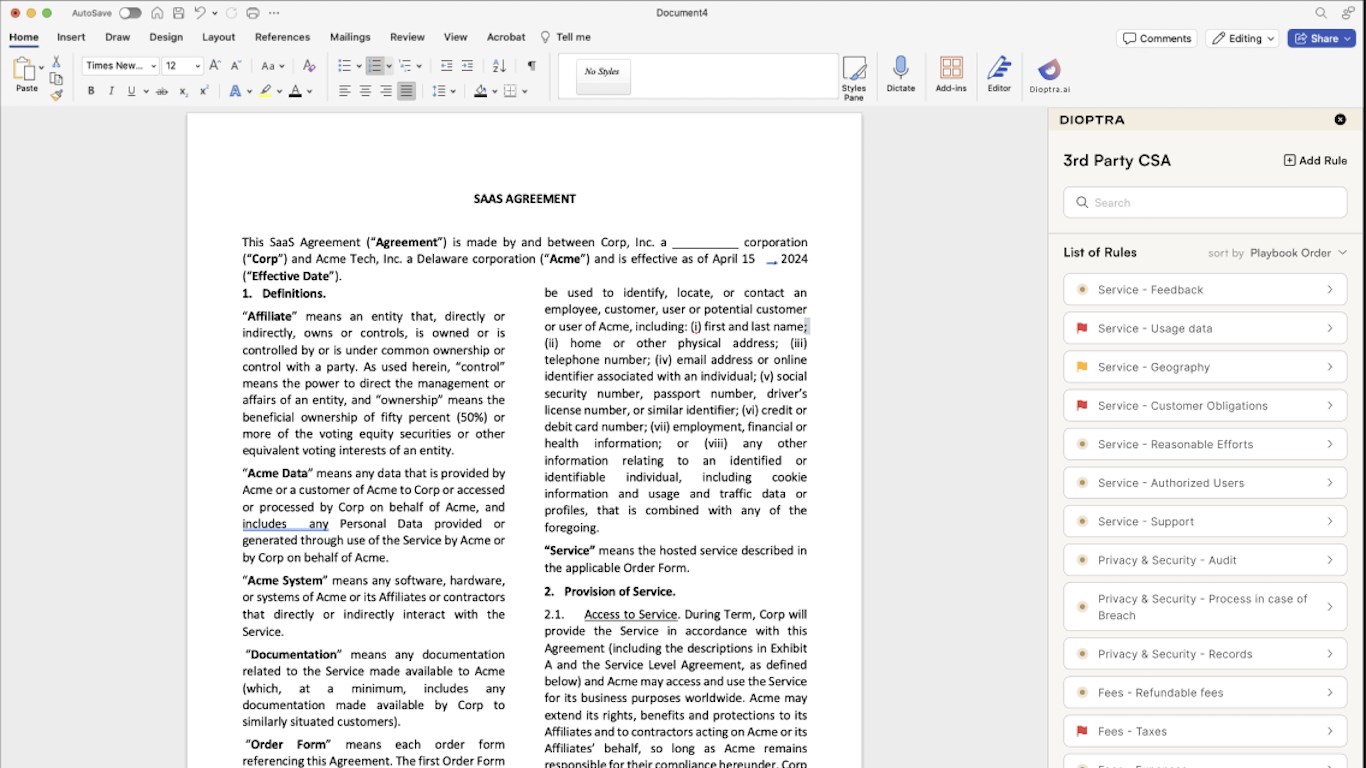Activate the Format Painter brush
The width and height of the screenshot is (1366, 768).
[56, 95]
